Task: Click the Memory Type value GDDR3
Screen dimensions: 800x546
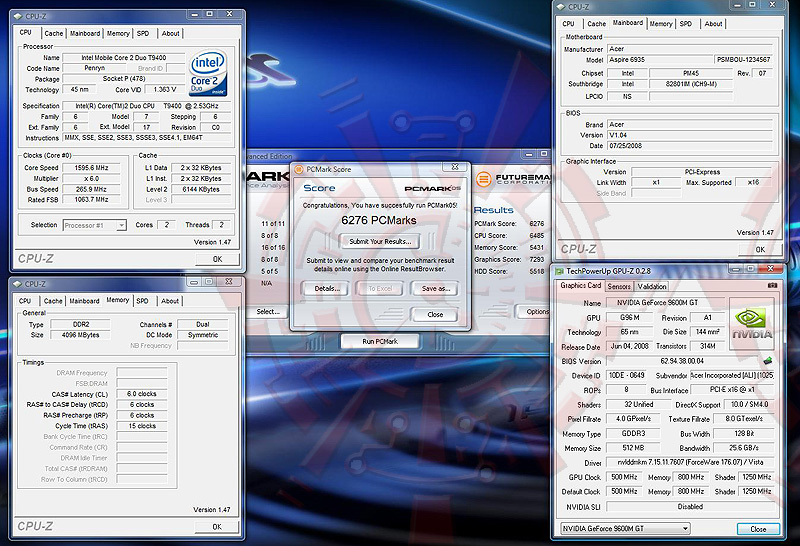Action: click(x=633, y=433)
